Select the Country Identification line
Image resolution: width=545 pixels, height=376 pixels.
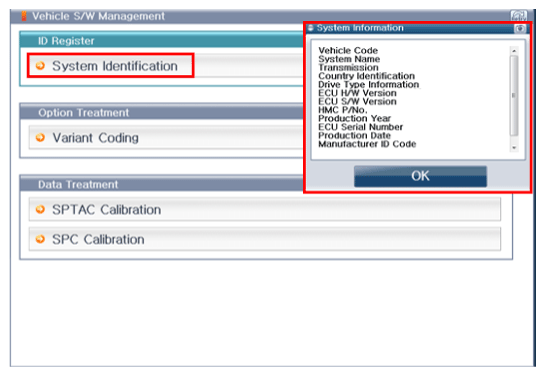tap(366, 76)
